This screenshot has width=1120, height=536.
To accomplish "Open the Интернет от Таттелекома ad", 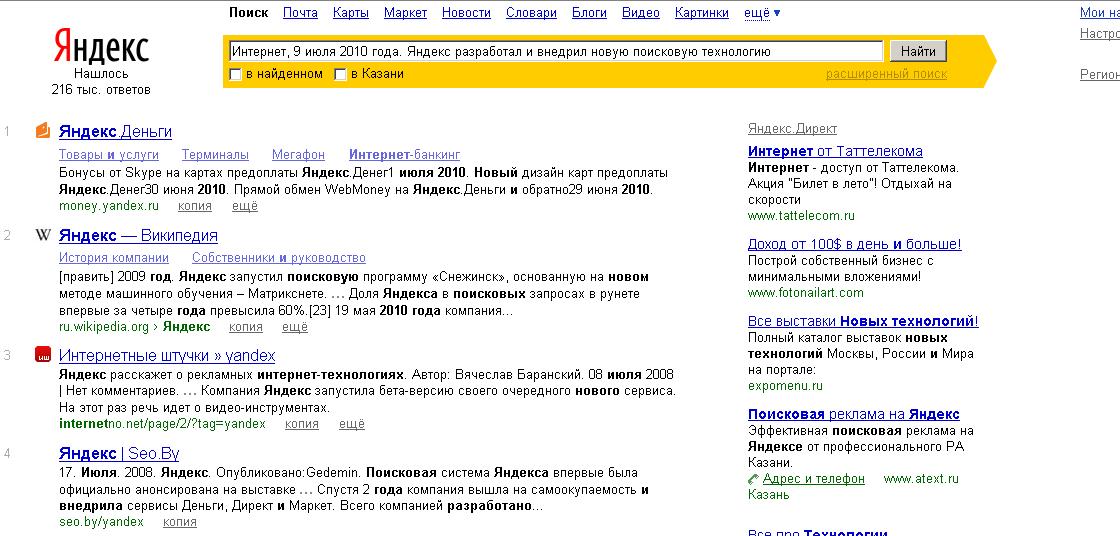I will (x=835, y=151).
